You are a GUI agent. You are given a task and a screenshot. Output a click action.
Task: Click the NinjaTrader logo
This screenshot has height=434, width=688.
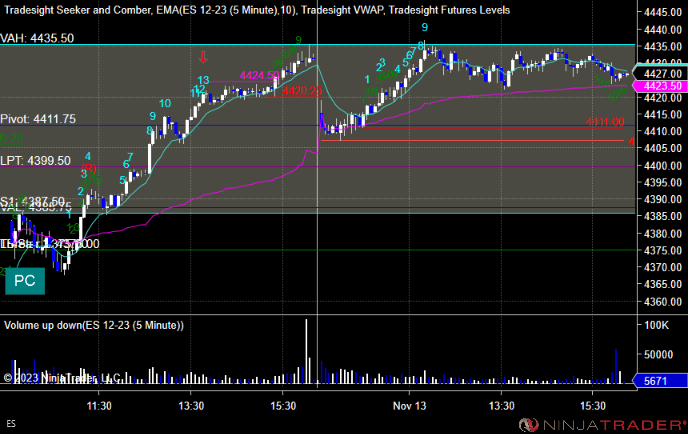click(602, 424)
